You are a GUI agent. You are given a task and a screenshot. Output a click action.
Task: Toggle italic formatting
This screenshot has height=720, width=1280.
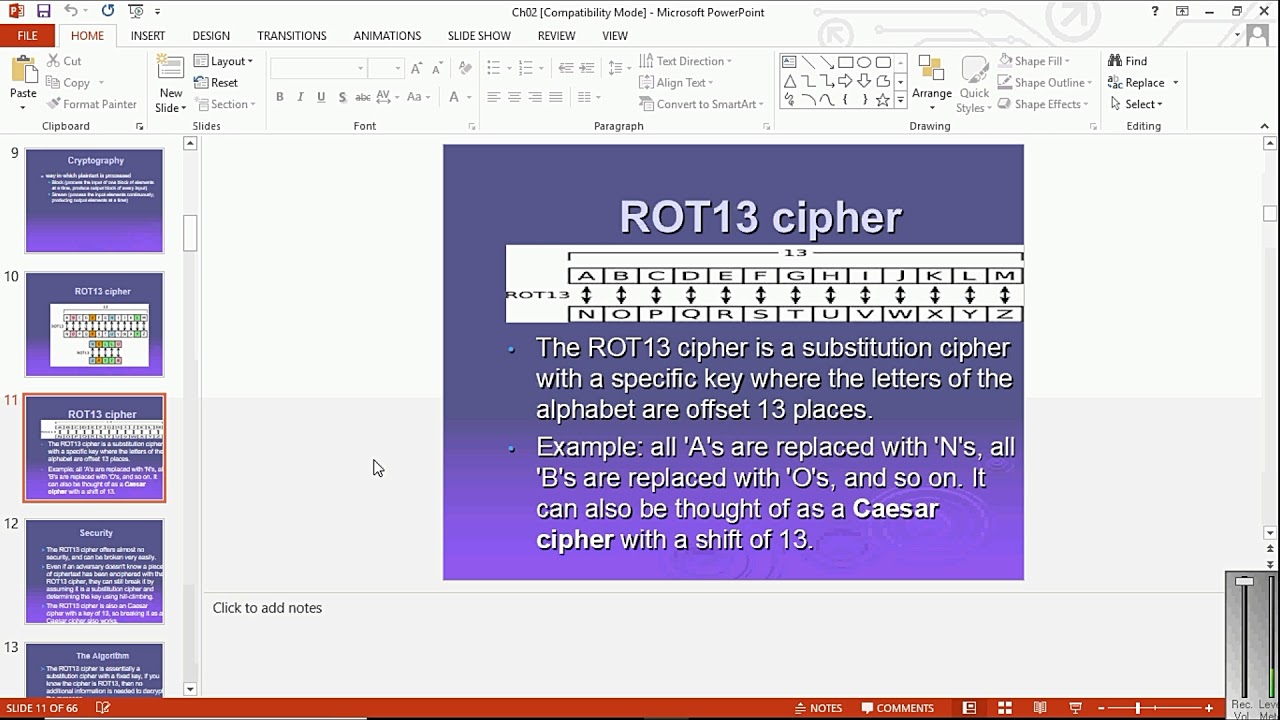point(300,97)
